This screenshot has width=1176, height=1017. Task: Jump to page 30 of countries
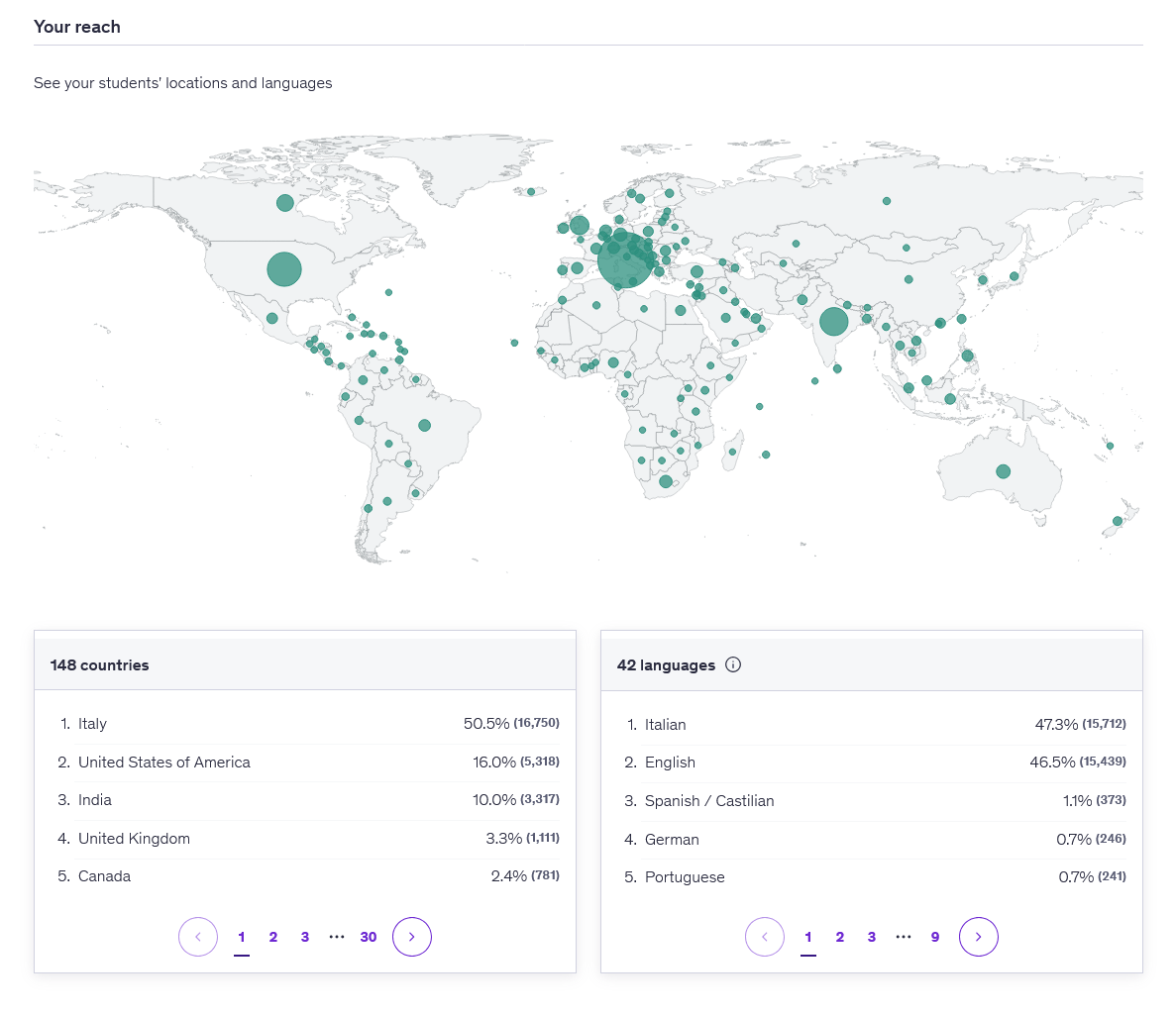tap(369, 937)
